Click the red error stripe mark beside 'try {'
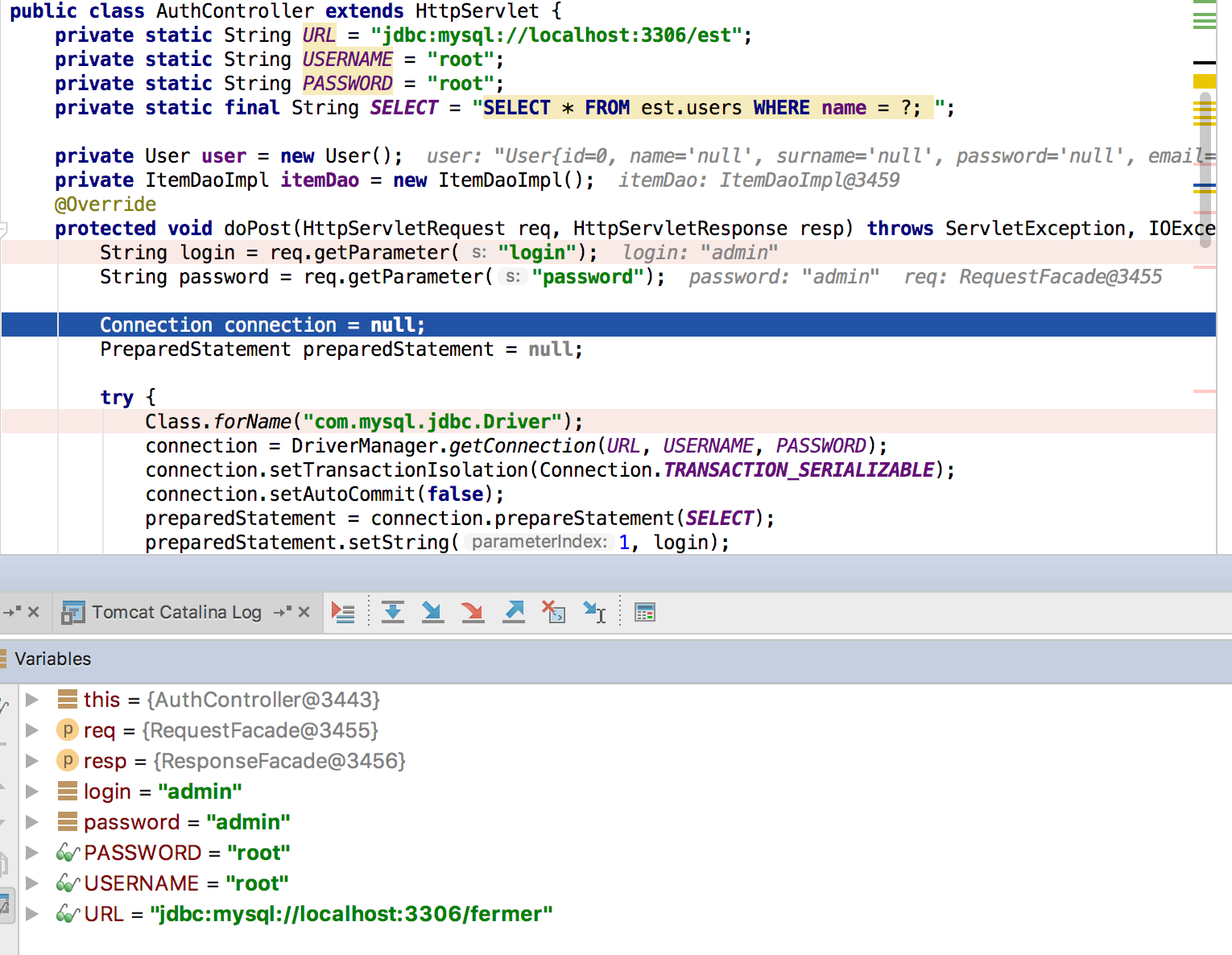 [x=1205, y=391]
